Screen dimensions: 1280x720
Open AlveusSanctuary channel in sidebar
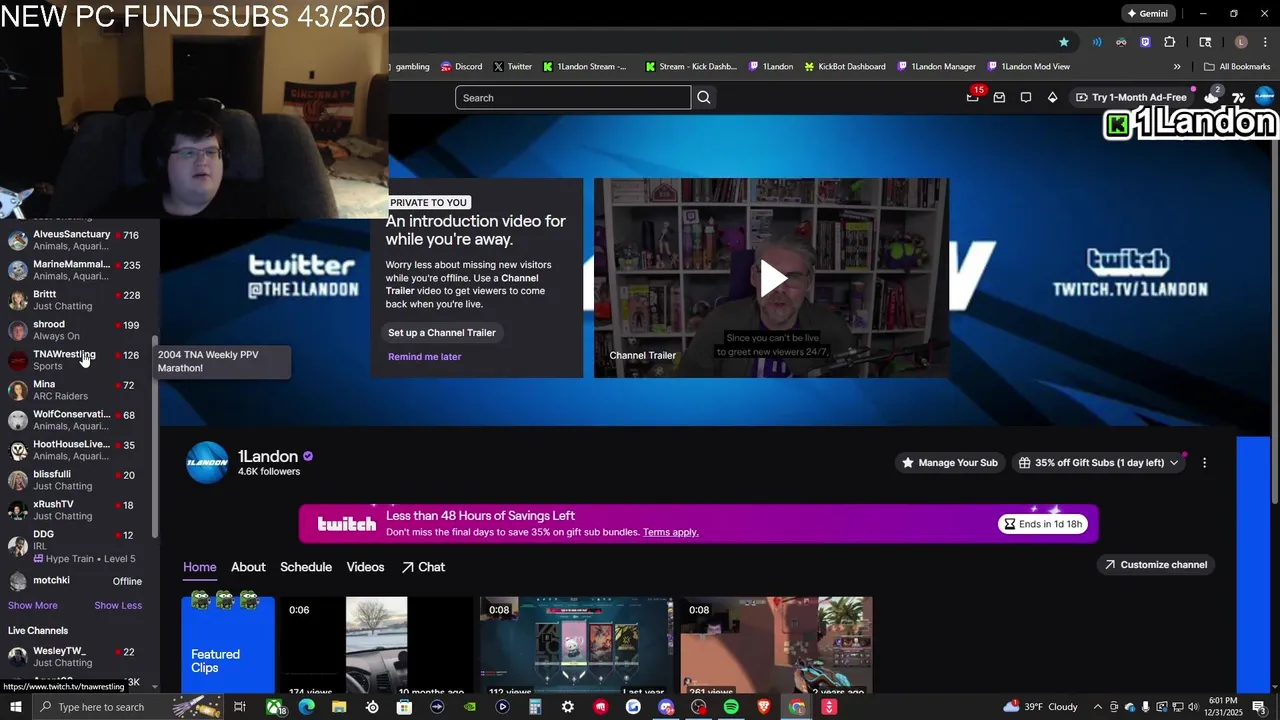(x=74, y=240)
